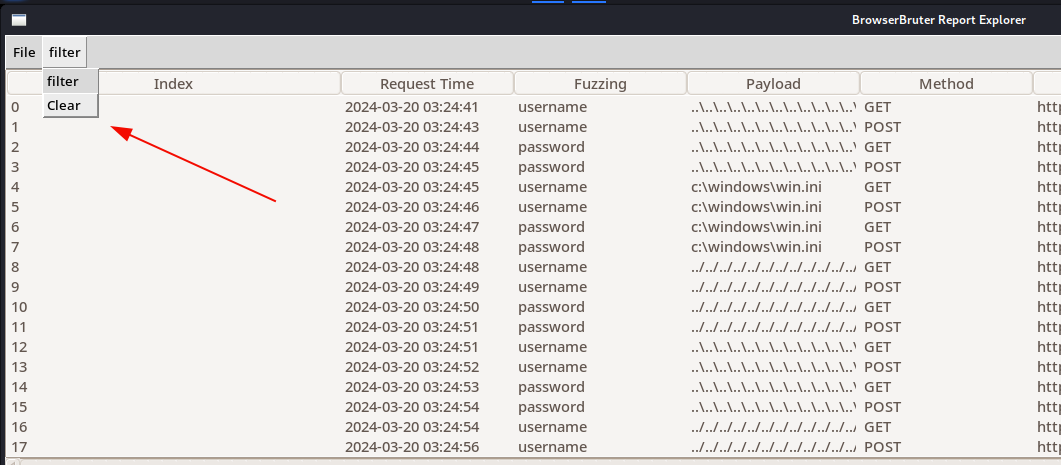Select row 7 password POST entry

[x=533, y=247]
